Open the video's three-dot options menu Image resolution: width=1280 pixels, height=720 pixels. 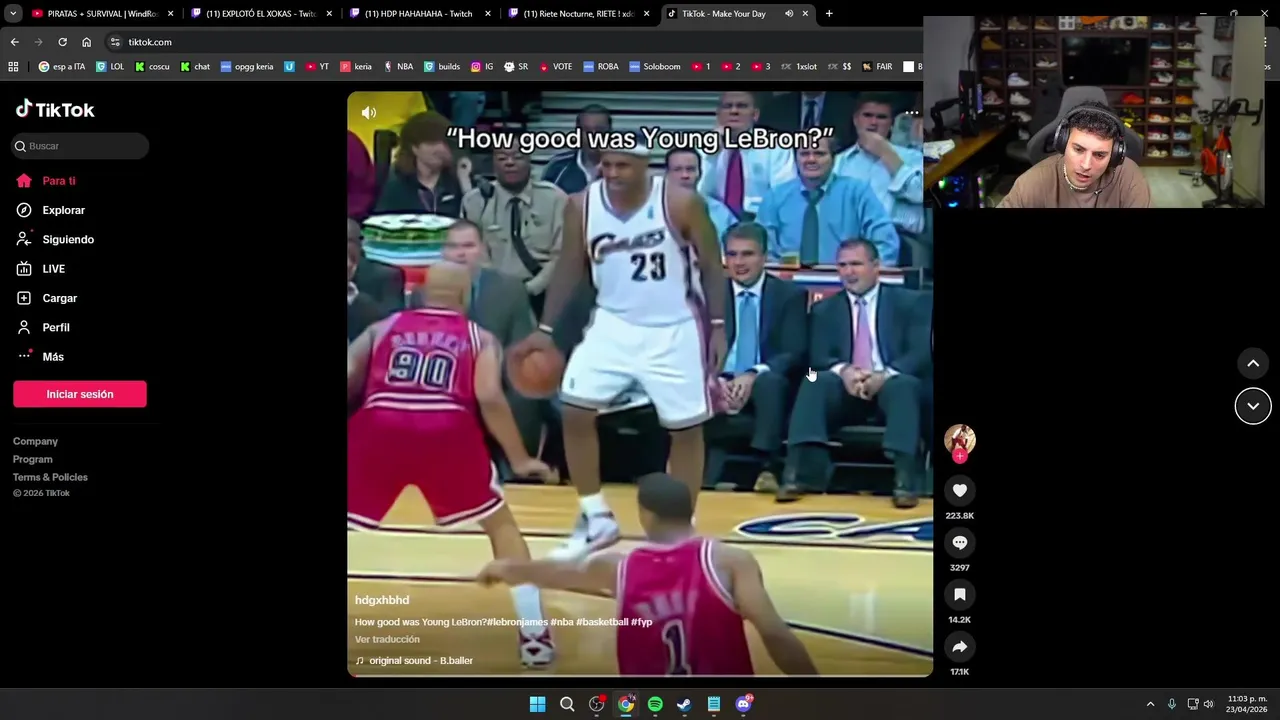911,113
